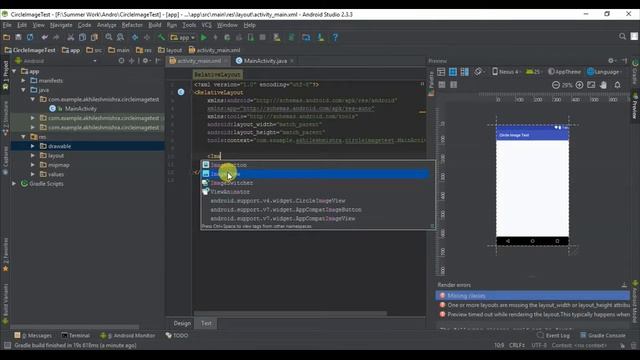
Task: Click the Redo arrow icon
Action: (56, 37)
